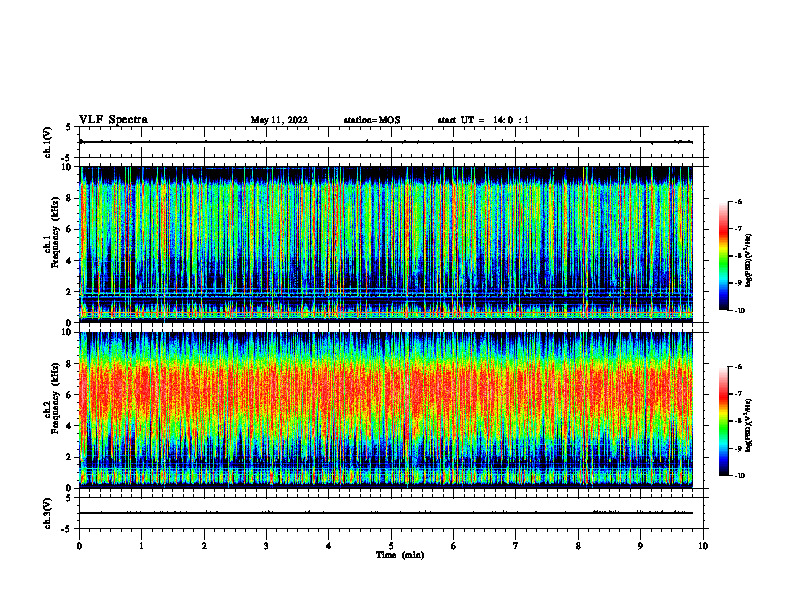Click the ch.2 spectrogram color bar

723,421
